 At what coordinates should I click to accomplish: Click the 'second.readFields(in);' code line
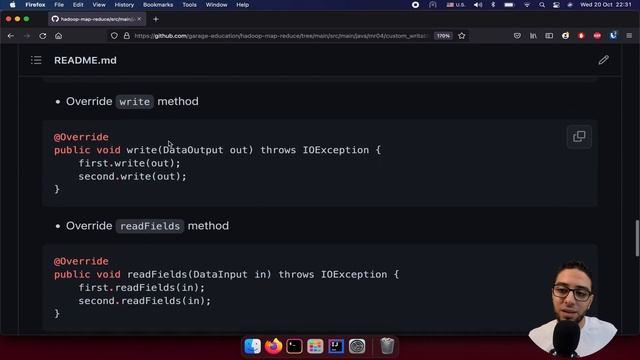[145, 301]
